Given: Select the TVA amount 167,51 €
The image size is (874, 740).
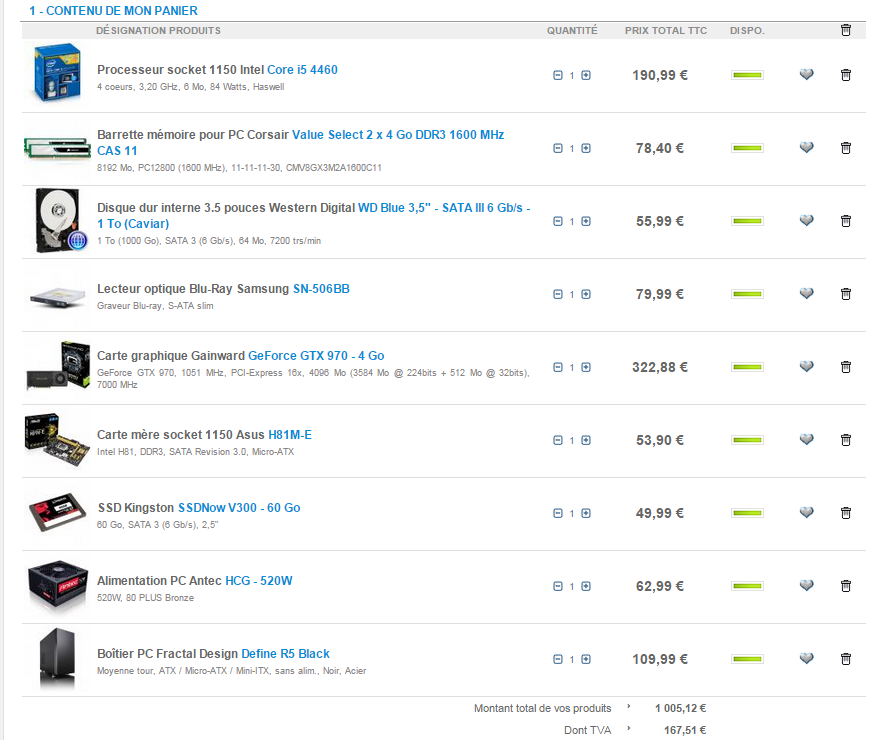Looking at the screenshot, I should click(685, 730).
